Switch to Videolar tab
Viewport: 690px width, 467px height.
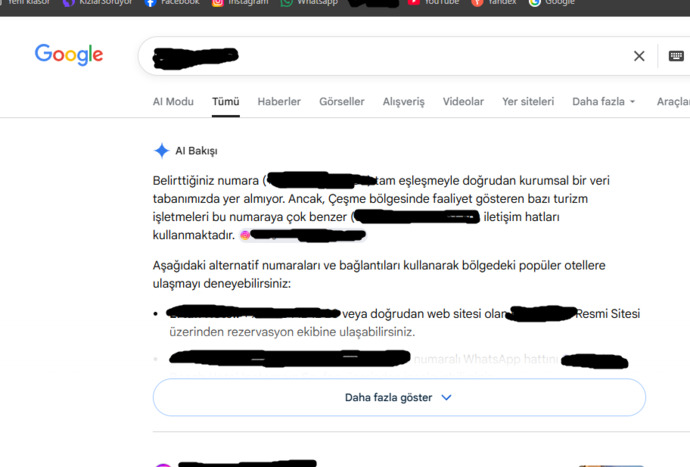[463, 102]
